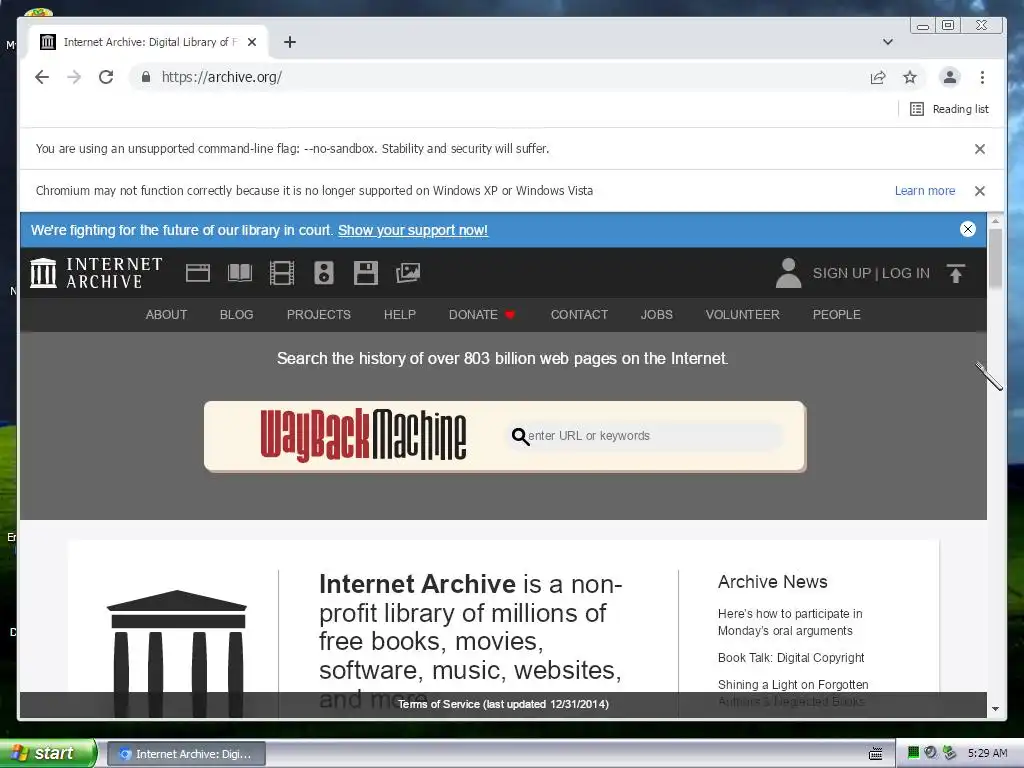Open the Chromium three-dot menu
1024x768 pixels.
(982, 77)
